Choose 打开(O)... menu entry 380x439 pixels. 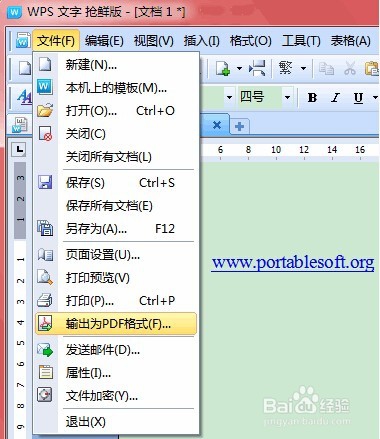(115, 111)
